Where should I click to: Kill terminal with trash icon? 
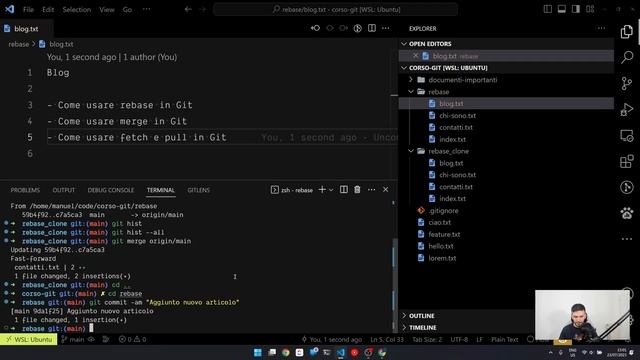[357, 190]
